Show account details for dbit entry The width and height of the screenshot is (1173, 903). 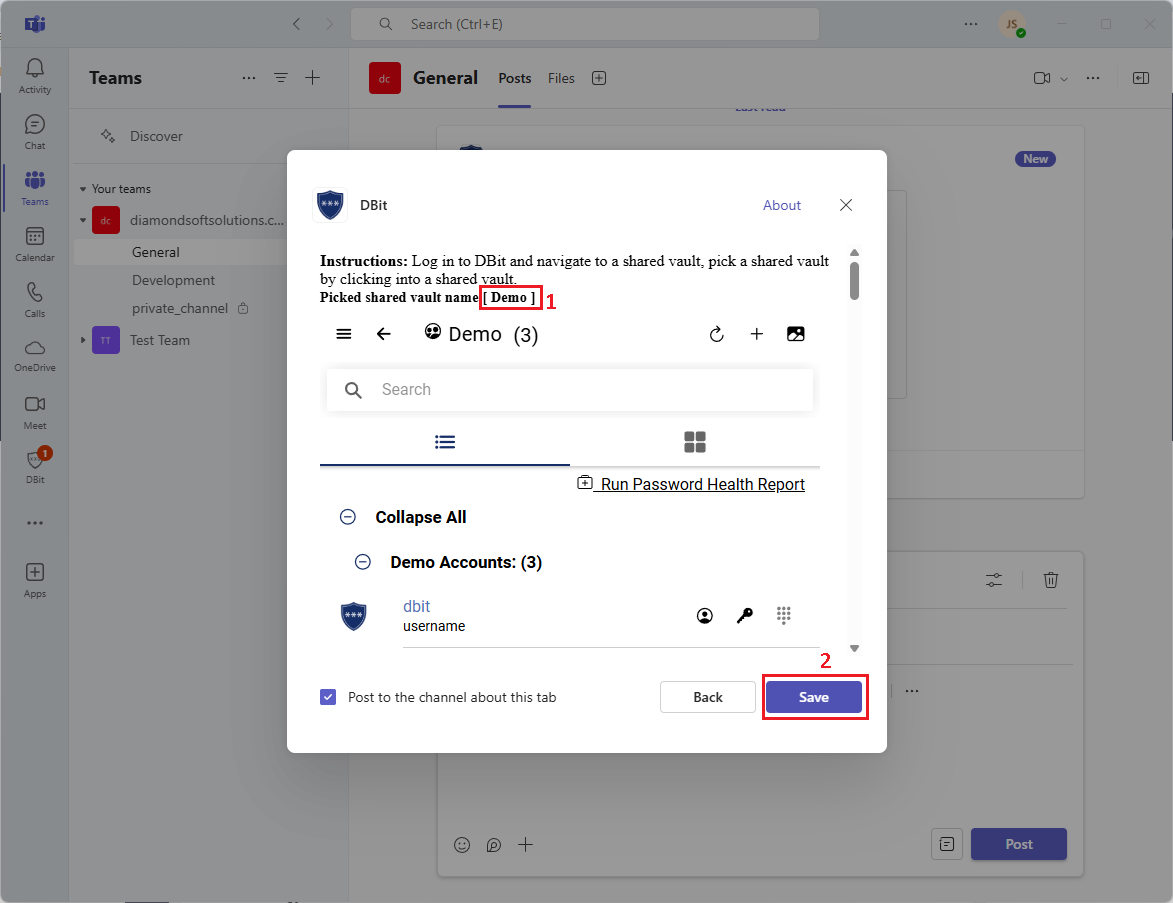point(705,616)
